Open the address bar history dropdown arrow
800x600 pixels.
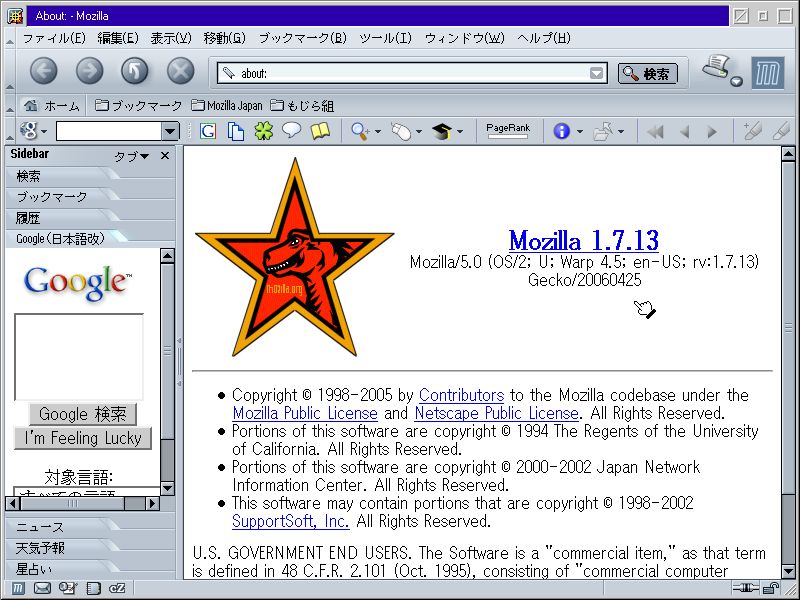pyautogui.click(x=596, y=73)
